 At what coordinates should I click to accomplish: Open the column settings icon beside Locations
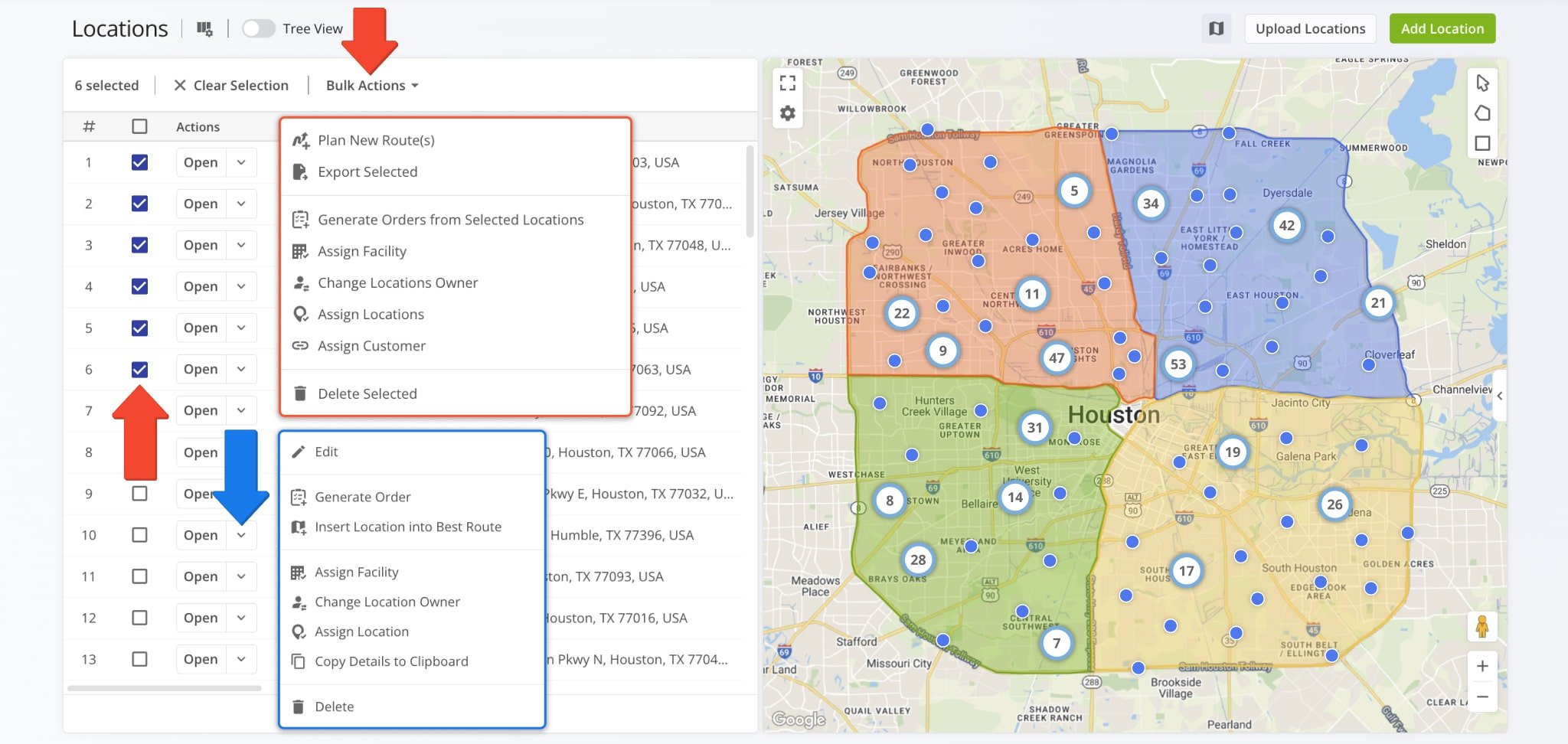[204, 29]
